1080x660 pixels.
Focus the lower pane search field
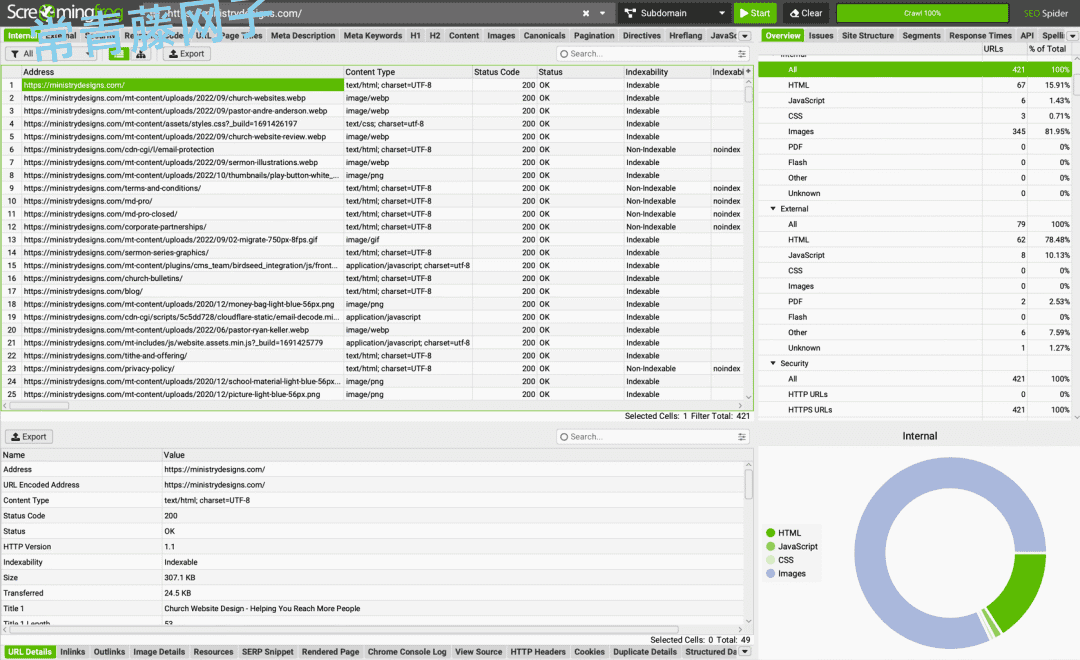point(650,437)
